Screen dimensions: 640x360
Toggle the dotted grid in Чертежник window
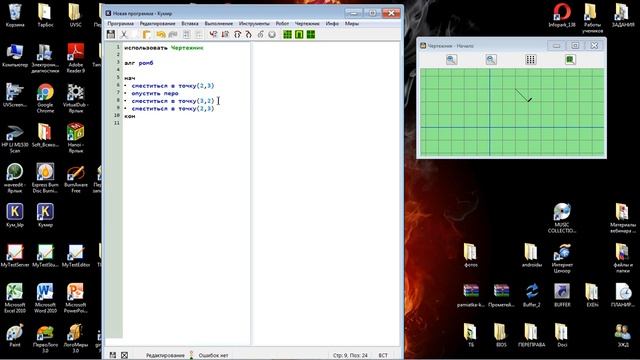click(530, 60)
